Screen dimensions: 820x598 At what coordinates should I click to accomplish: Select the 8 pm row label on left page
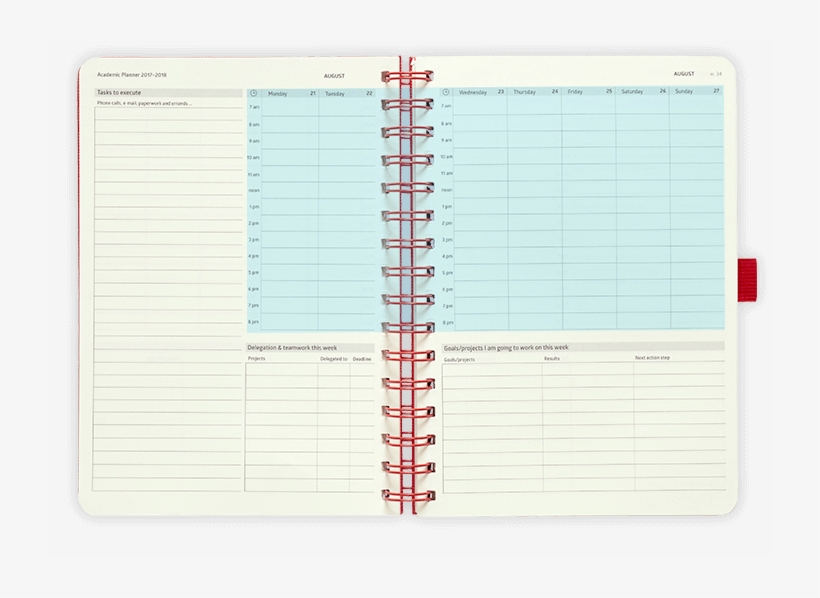tap(253, 321)
